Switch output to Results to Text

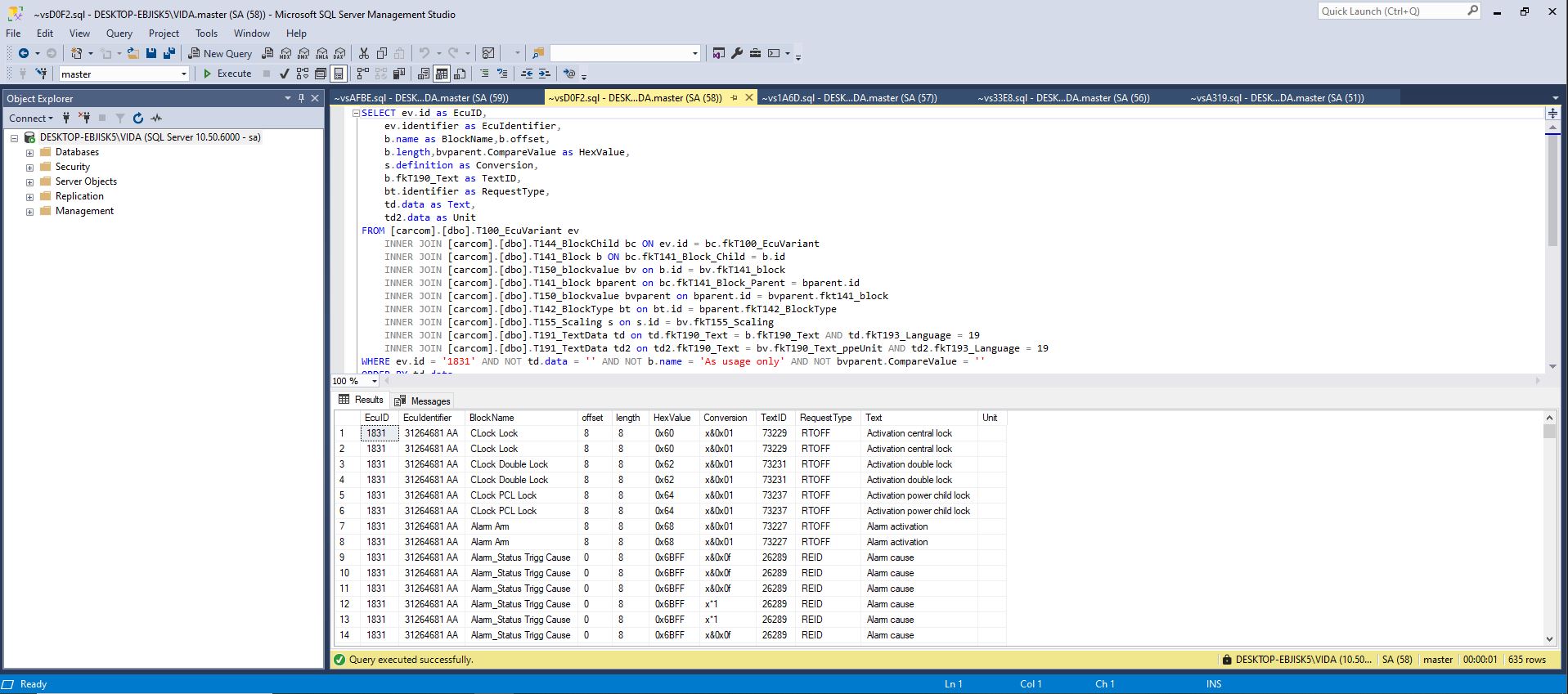click(x=424, y=74)
